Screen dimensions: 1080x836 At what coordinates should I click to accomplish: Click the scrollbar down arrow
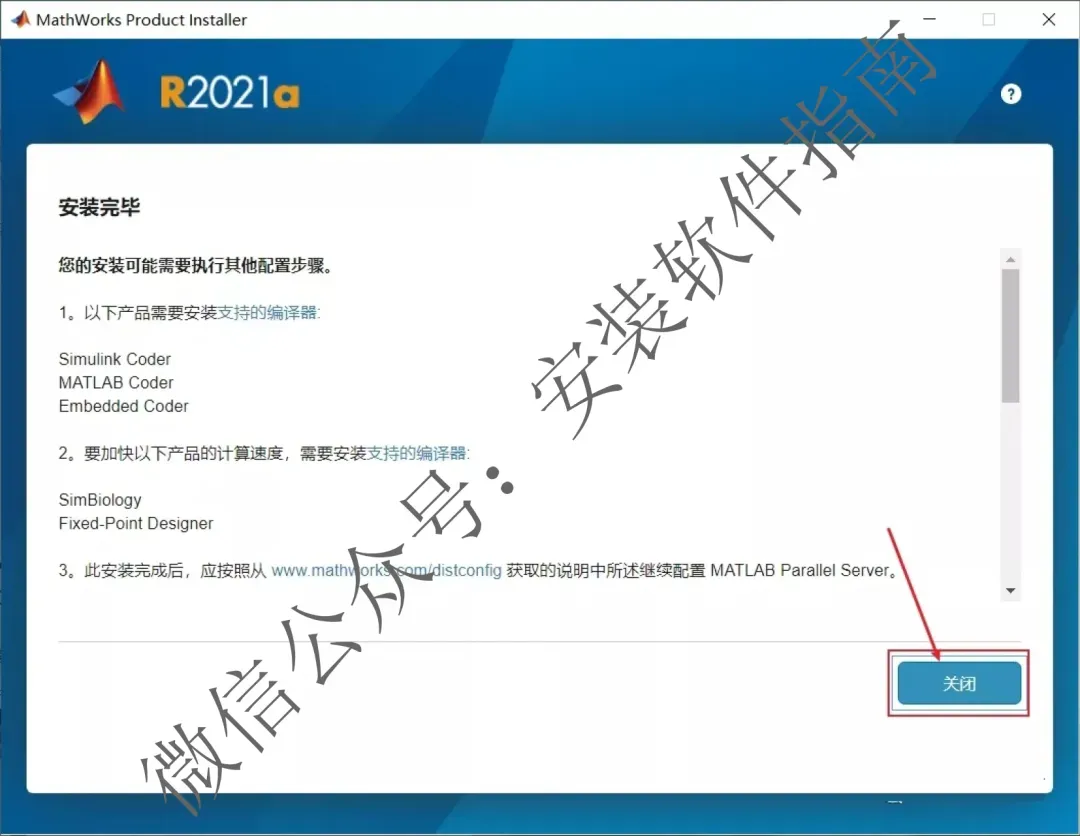[1010, 591]
